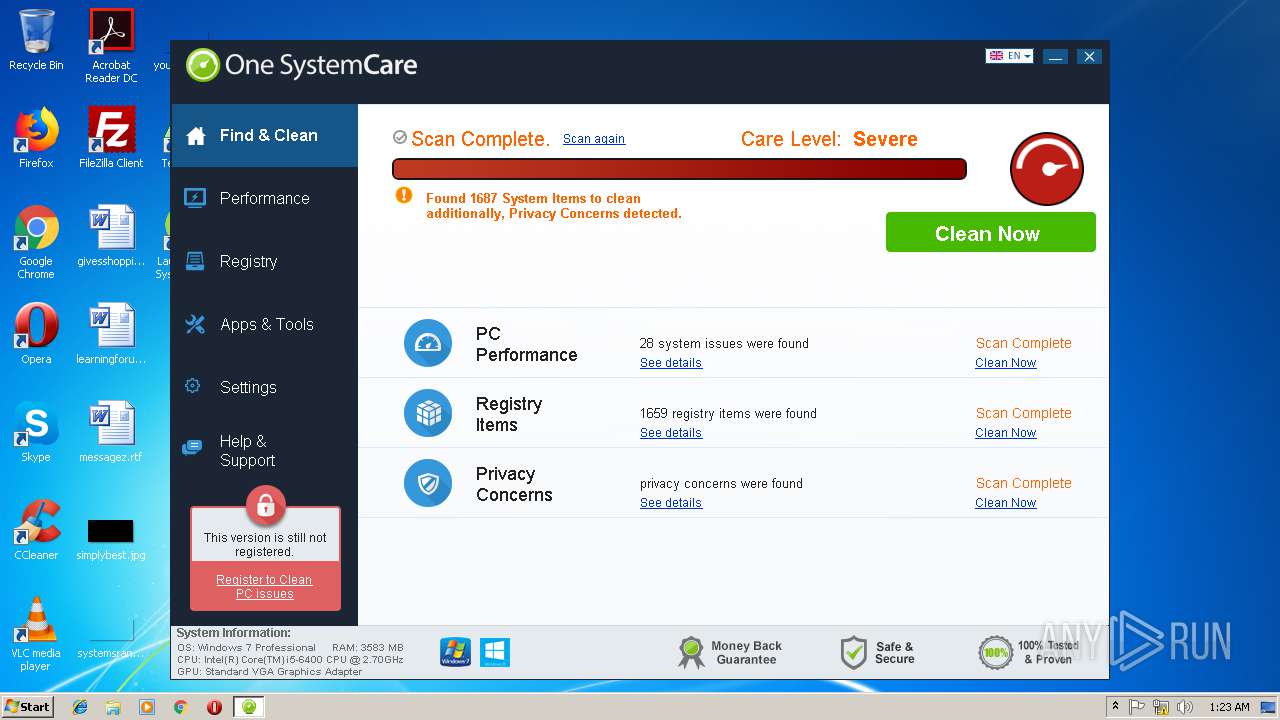Go to Apps & Tools

click(264, 324)
